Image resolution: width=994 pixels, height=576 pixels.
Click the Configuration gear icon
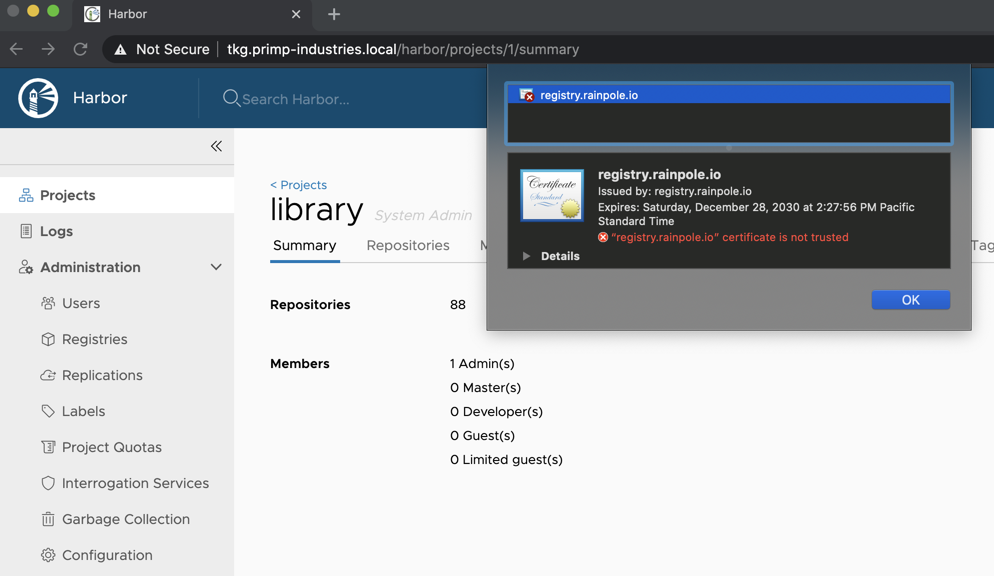coord(48,555)
